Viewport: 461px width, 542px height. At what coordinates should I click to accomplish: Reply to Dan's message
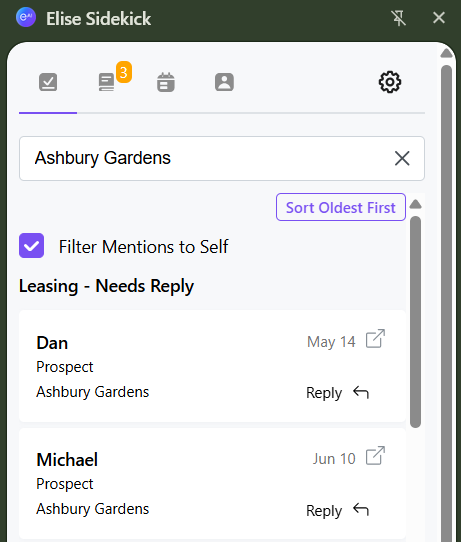337,393
